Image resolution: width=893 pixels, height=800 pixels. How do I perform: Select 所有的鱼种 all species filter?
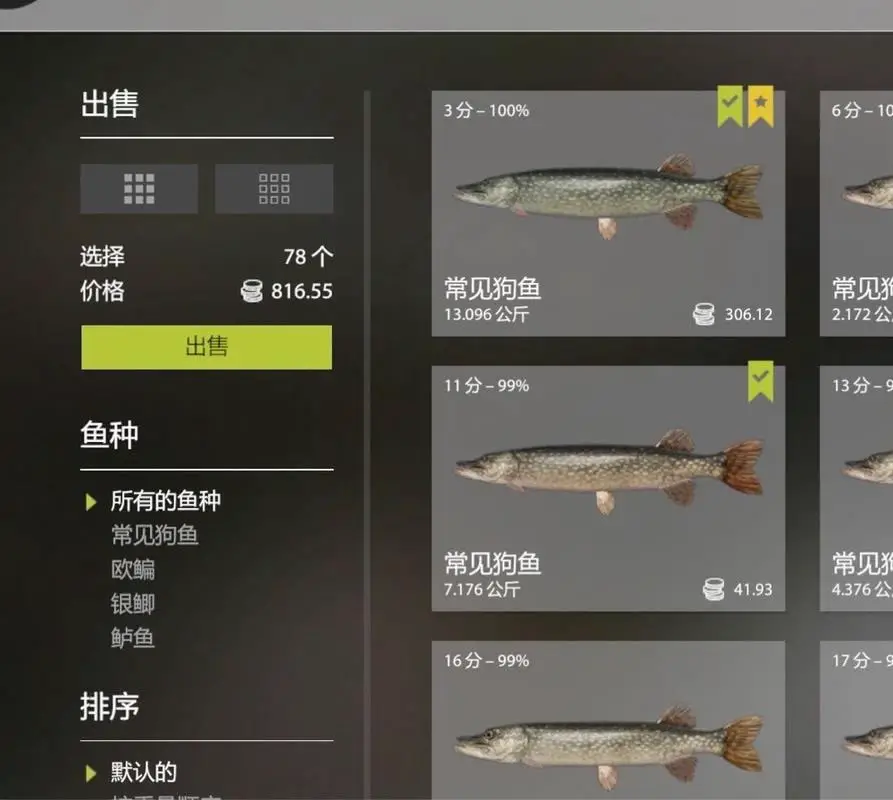(166, 501)
